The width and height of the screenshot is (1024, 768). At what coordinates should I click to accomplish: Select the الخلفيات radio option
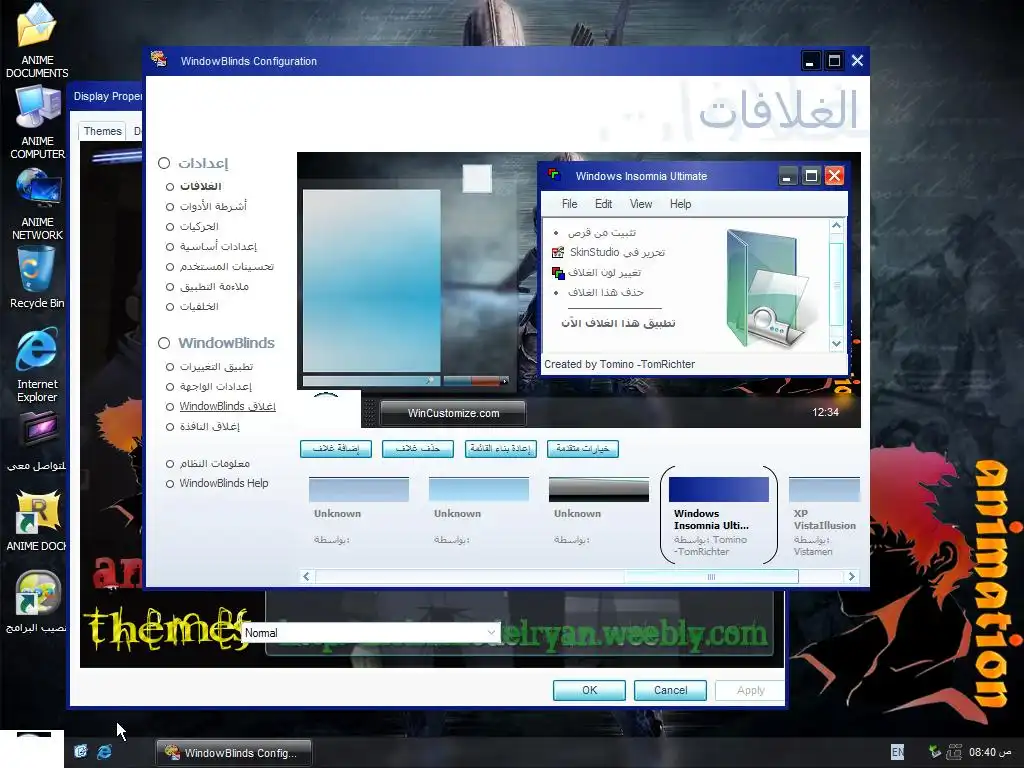170,307
